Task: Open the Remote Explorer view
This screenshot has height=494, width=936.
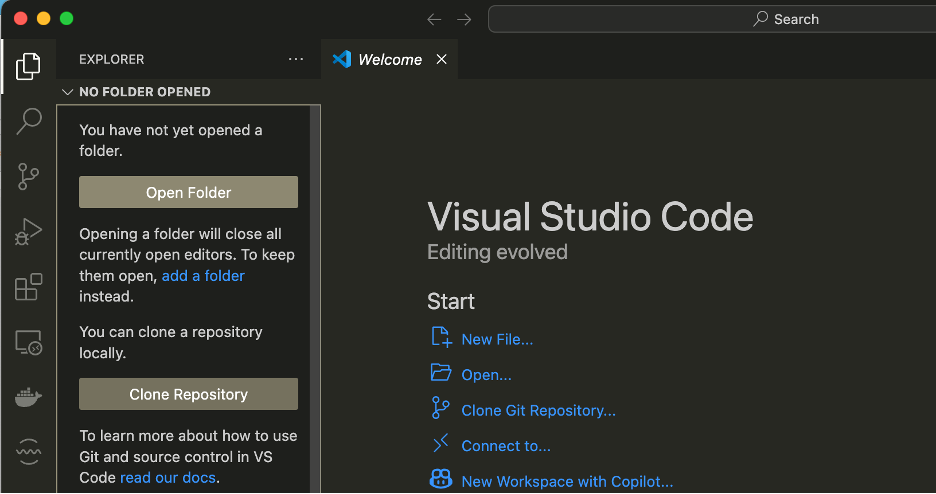Action: 28,343
